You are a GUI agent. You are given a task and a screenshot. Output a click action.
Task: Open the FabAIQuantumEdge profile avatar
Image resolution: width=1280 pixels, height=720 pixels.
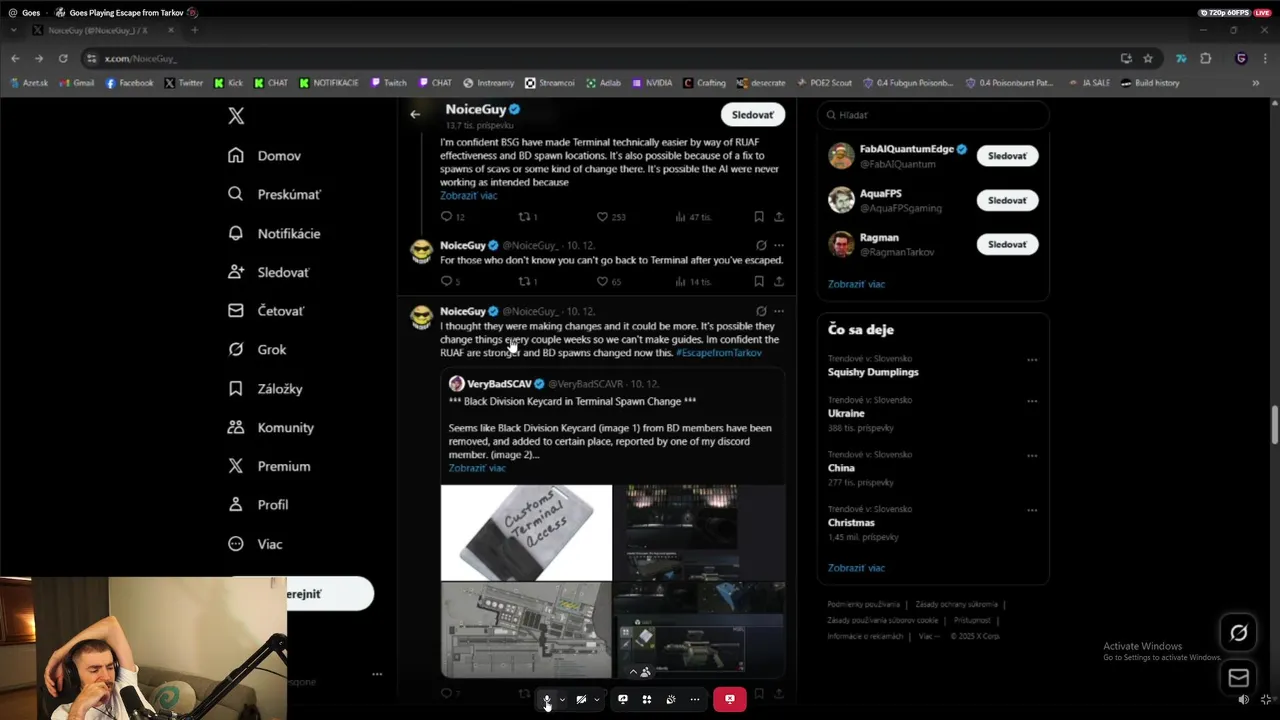point(841,156)
